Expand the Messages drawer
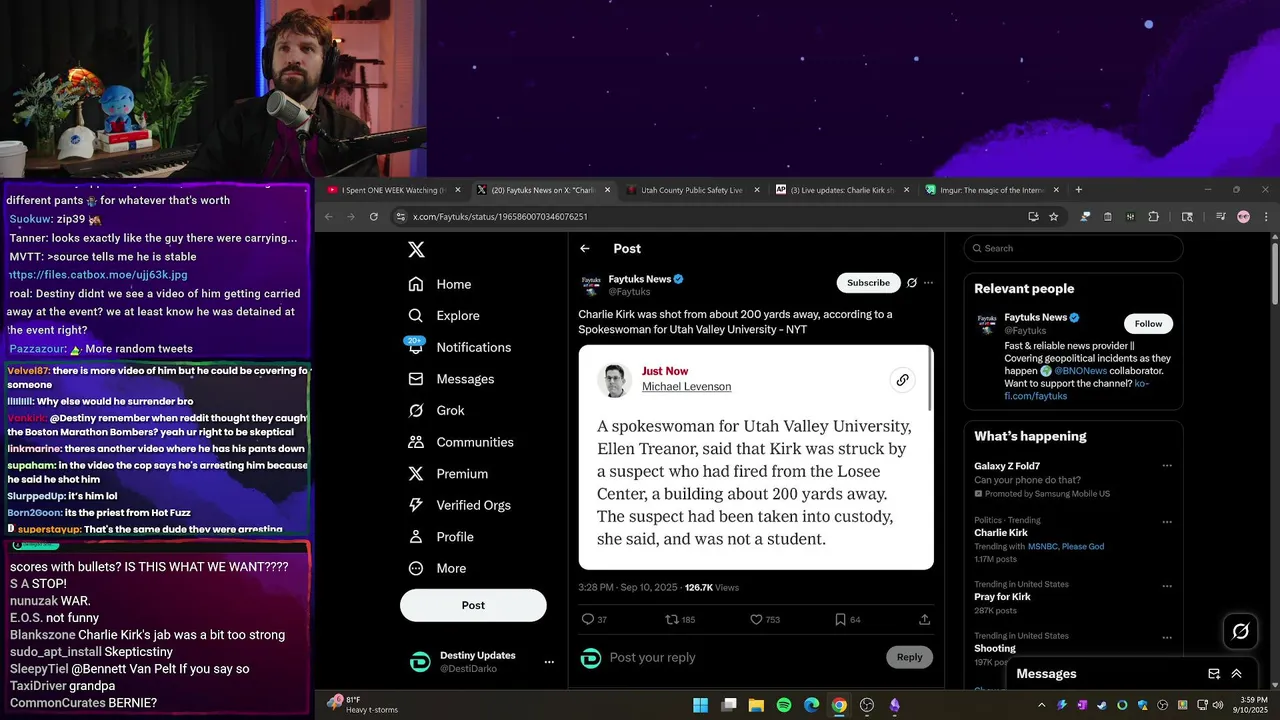The height and width of the screenshot is (720, 1280). click(x=1237, y=674)
